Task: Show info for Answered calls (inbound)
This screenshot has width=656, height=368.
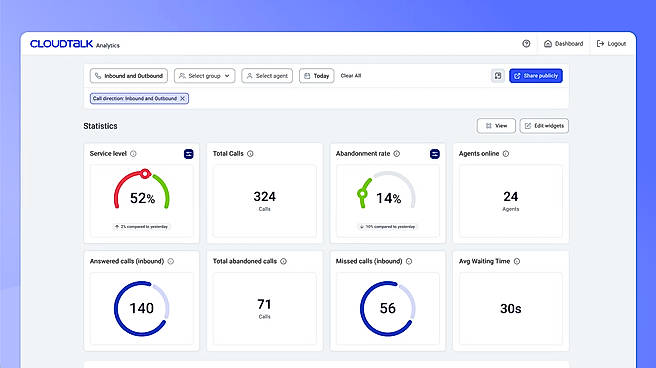Action: (x=171, y=261)
